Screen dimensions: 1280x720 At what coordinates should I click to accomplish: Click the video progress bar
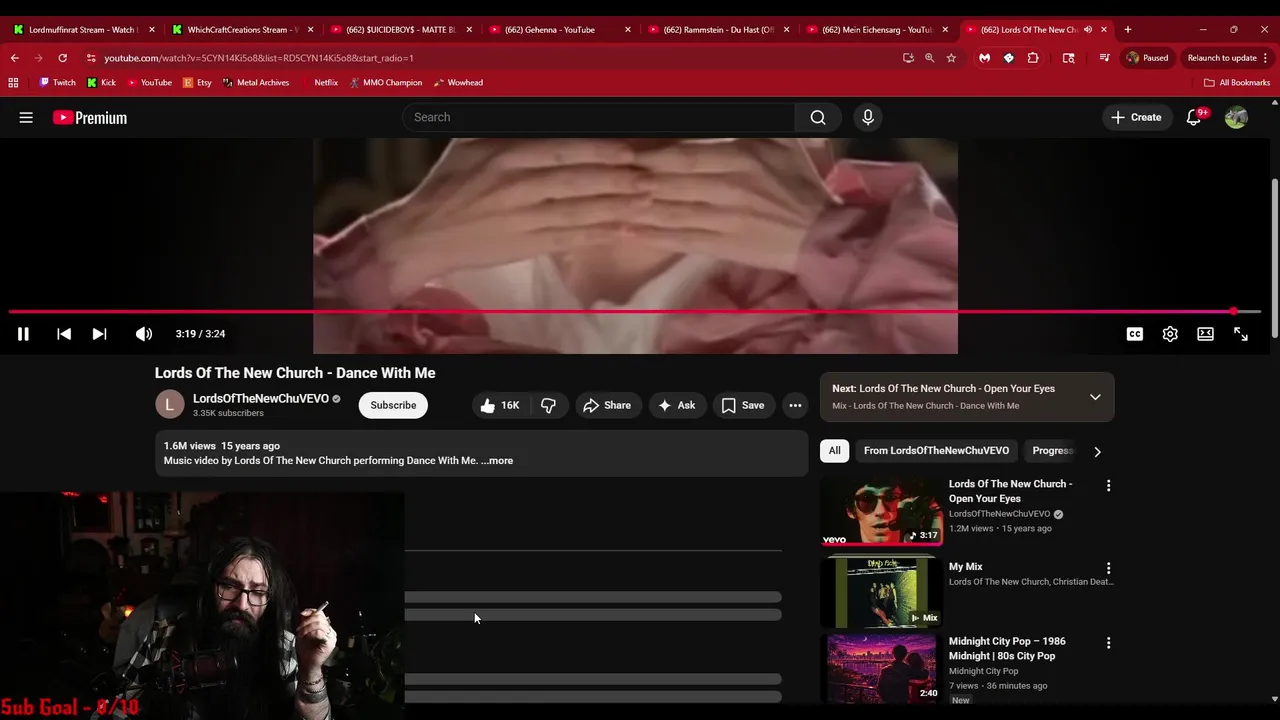pos(635,312)
